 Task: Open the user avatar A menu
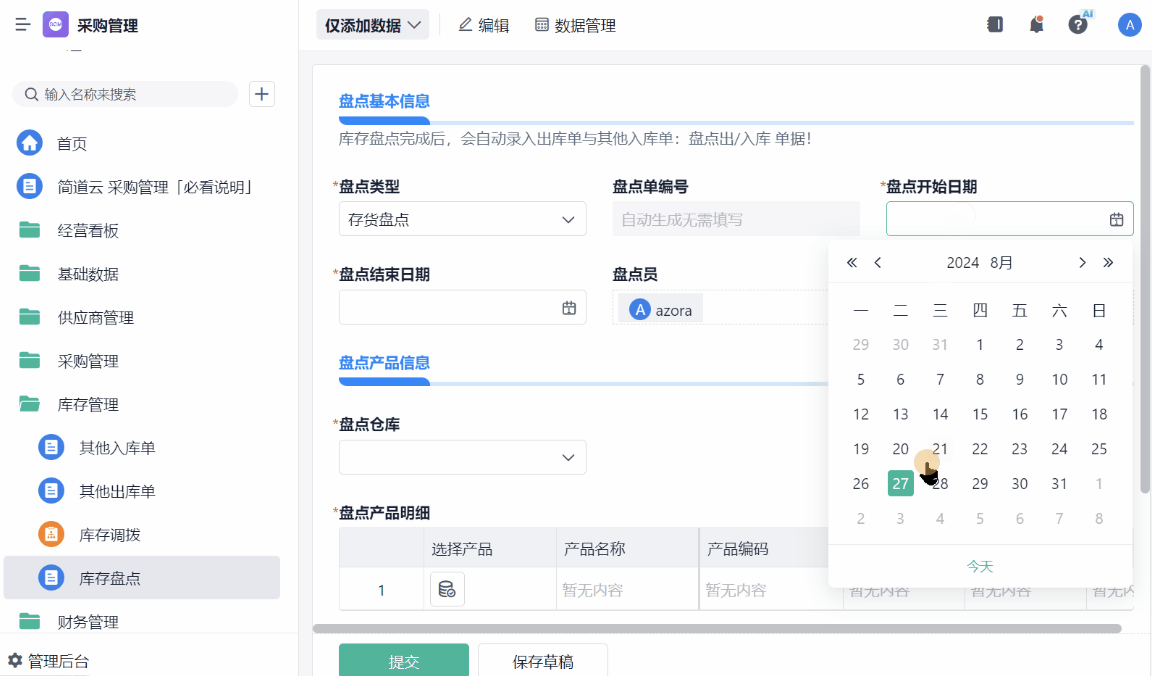tap(1129, 25)
